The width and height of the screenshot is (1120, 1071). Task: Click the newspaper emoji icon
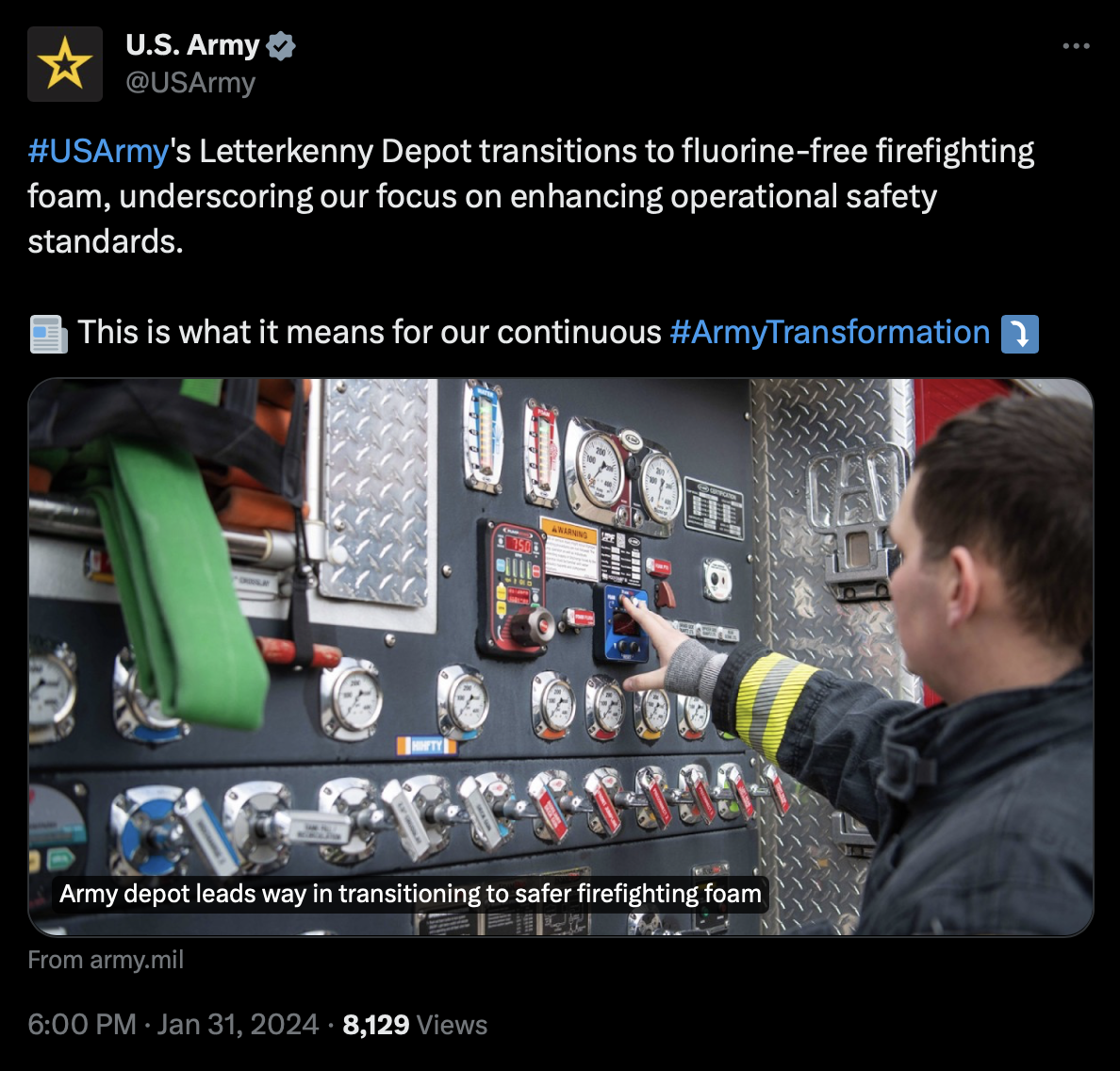coord(49,334)
